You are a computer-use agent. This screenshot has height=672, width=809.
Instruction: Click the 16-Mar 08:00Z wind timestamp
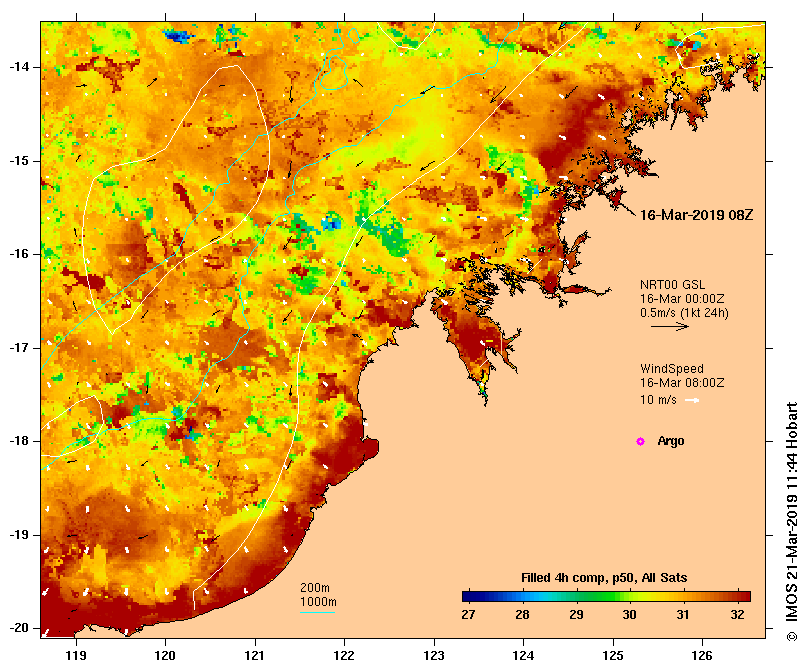[x=682, y=383]
